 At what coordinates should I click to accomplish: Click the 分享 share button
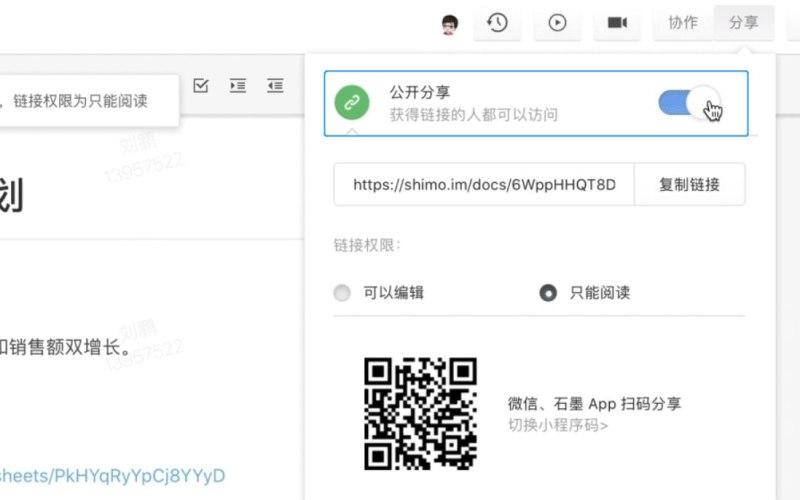(743, 22)
